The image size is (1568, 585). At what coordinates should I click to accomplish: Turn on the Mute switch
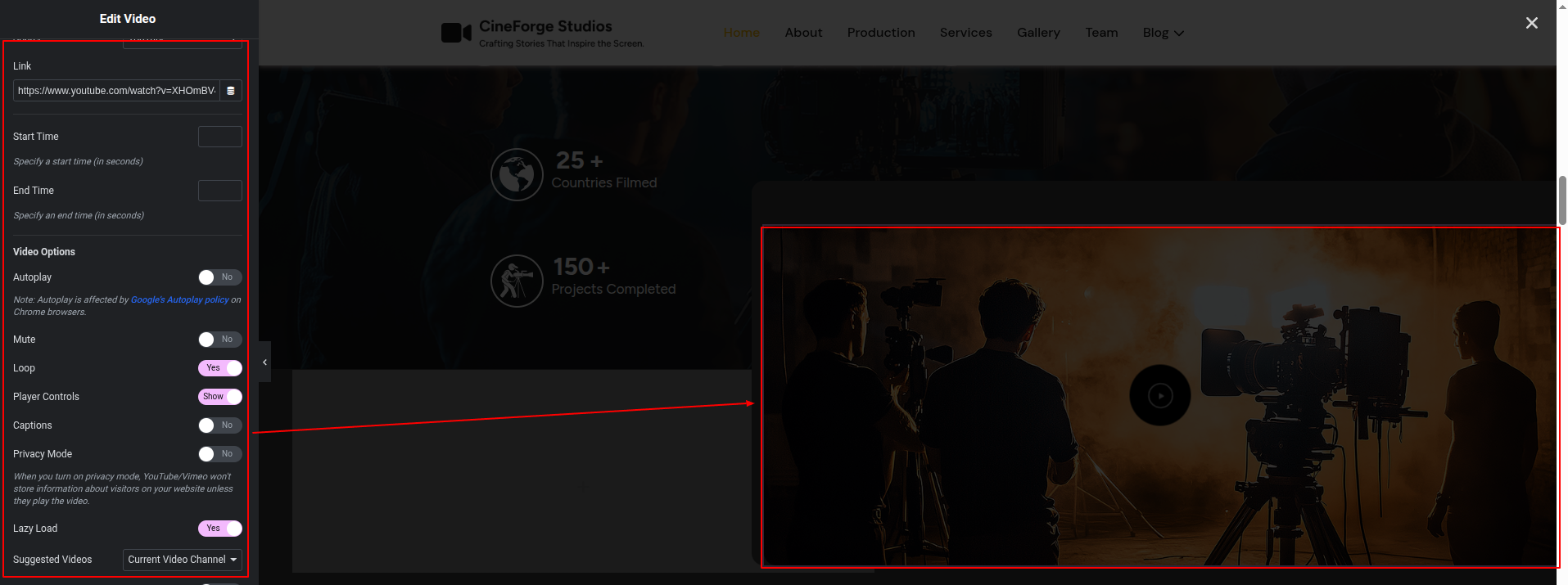point(219,340)
